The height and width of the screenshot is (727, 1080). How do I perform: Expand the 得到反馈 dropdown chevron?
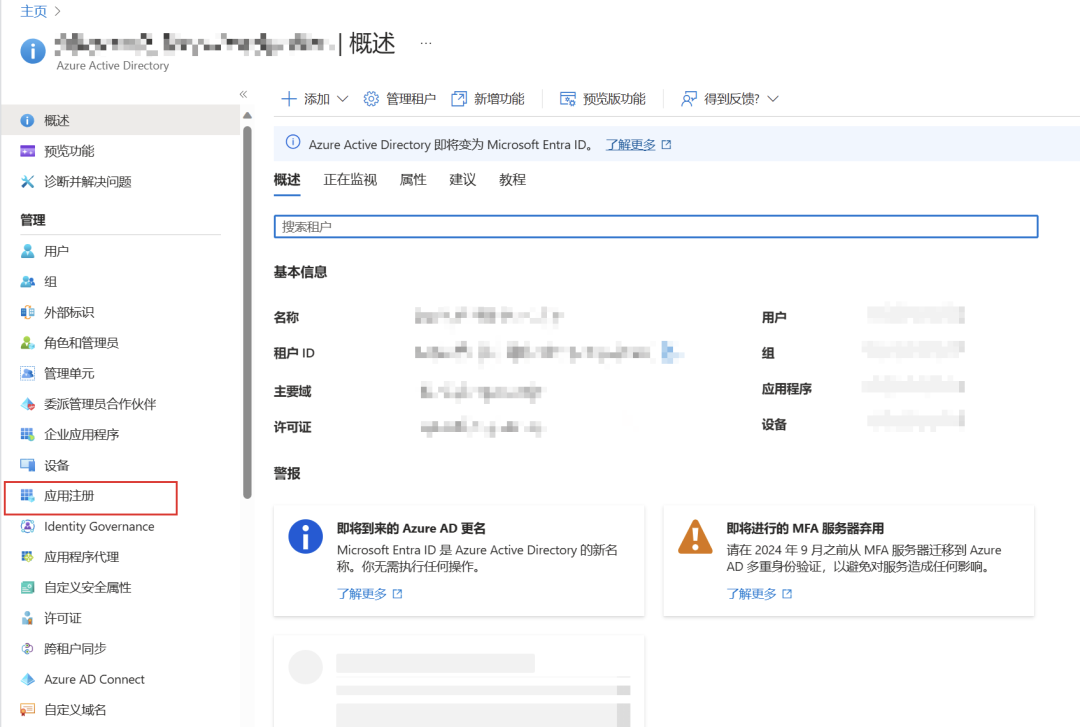click(773, 99)
